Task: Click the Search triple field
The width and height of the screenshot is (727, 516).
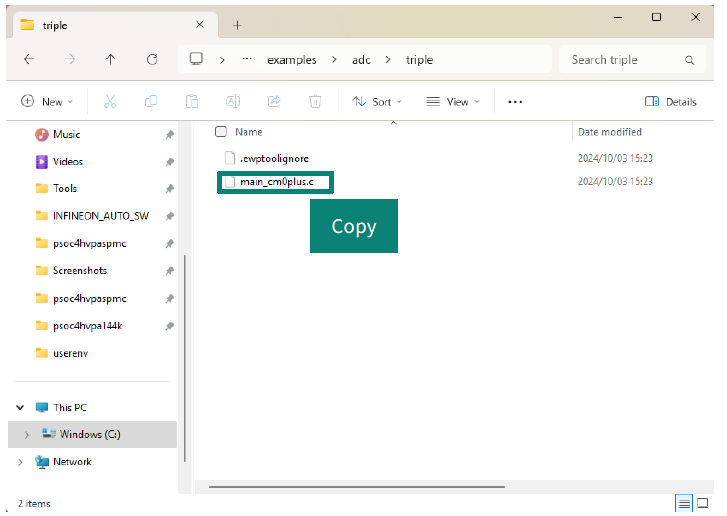Action: point(632,60)
